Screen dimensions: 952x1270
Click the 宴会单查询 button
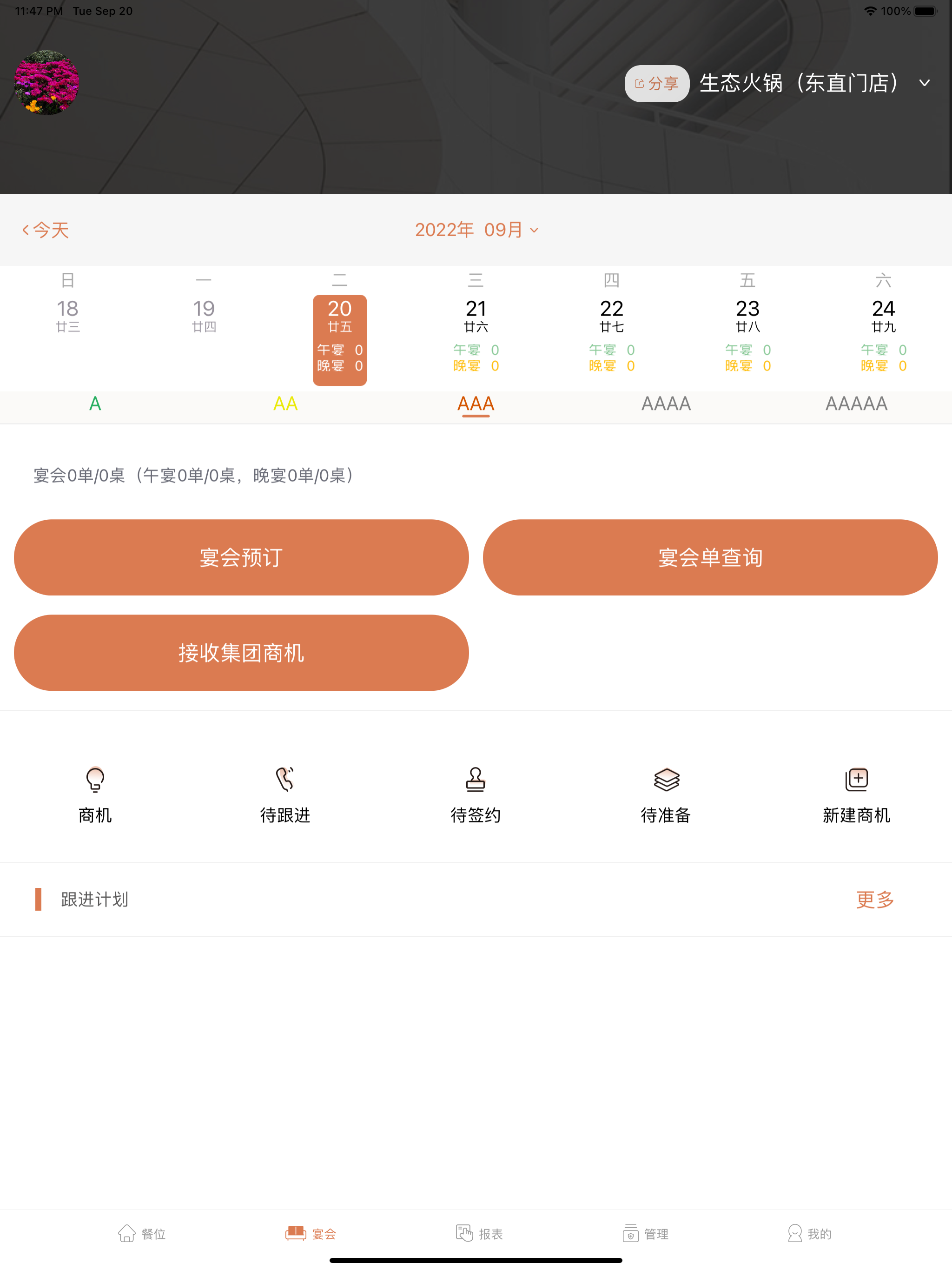click(710, 557)
